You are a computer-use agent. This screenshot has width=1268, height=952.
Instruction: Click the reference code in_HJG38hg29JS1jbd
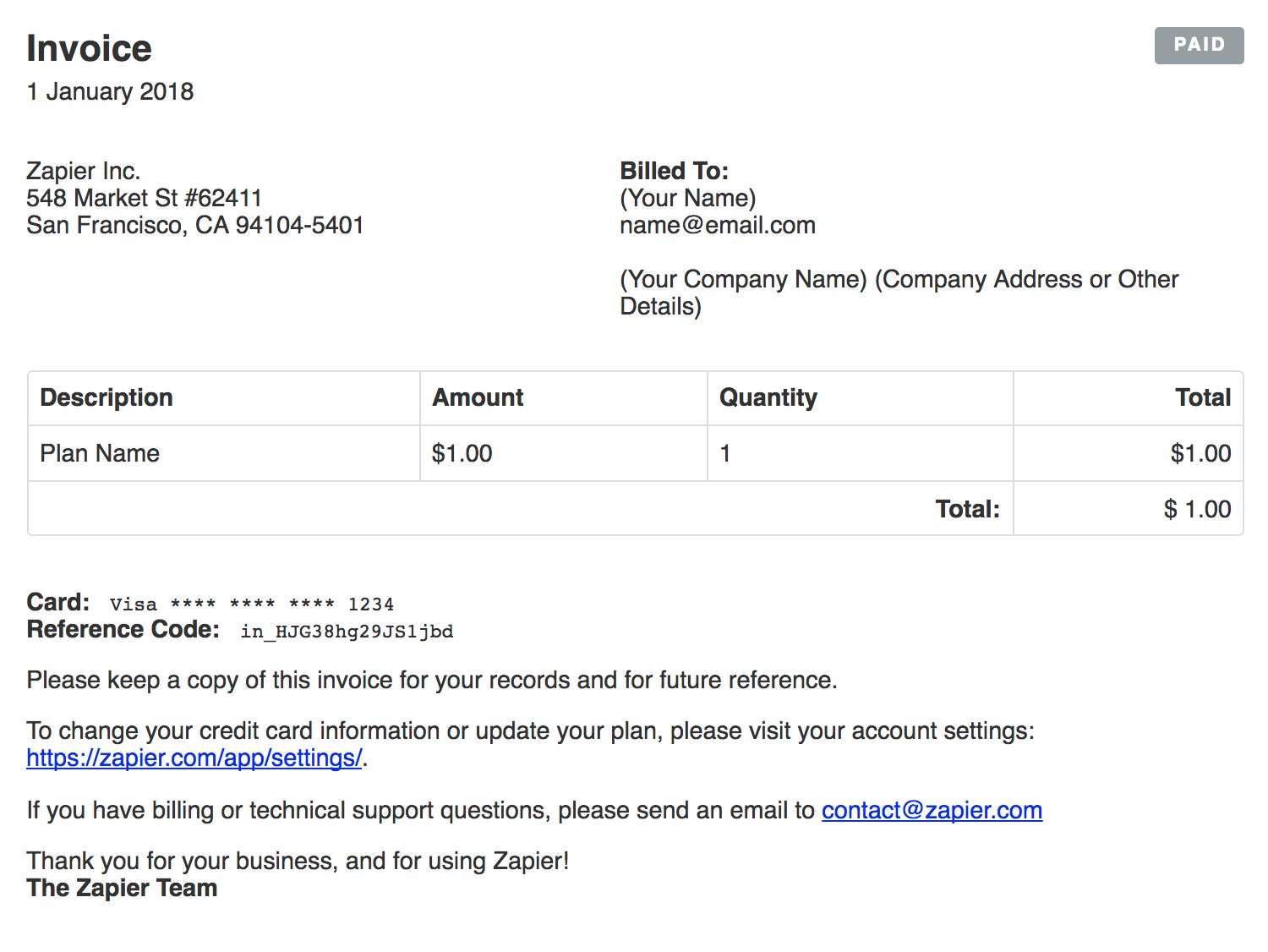[x=347, y=632]
